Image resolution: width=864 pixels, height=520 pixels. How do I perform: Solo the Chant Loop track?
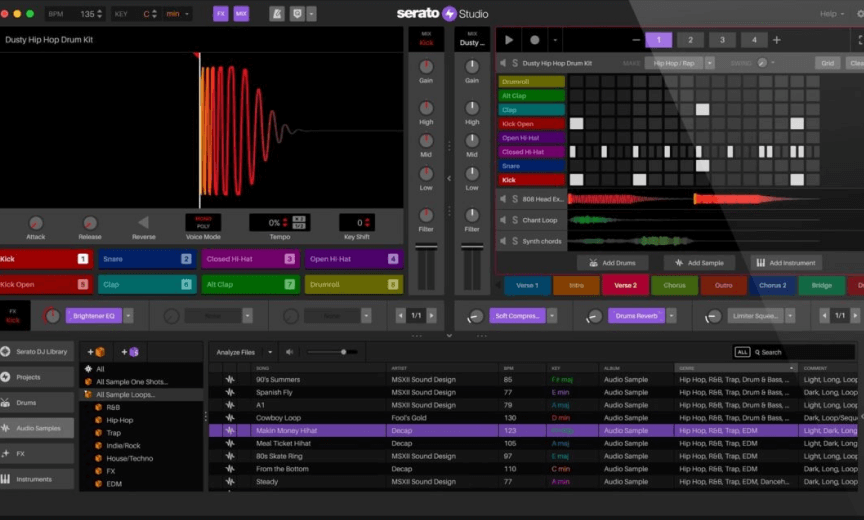[515, 220]
